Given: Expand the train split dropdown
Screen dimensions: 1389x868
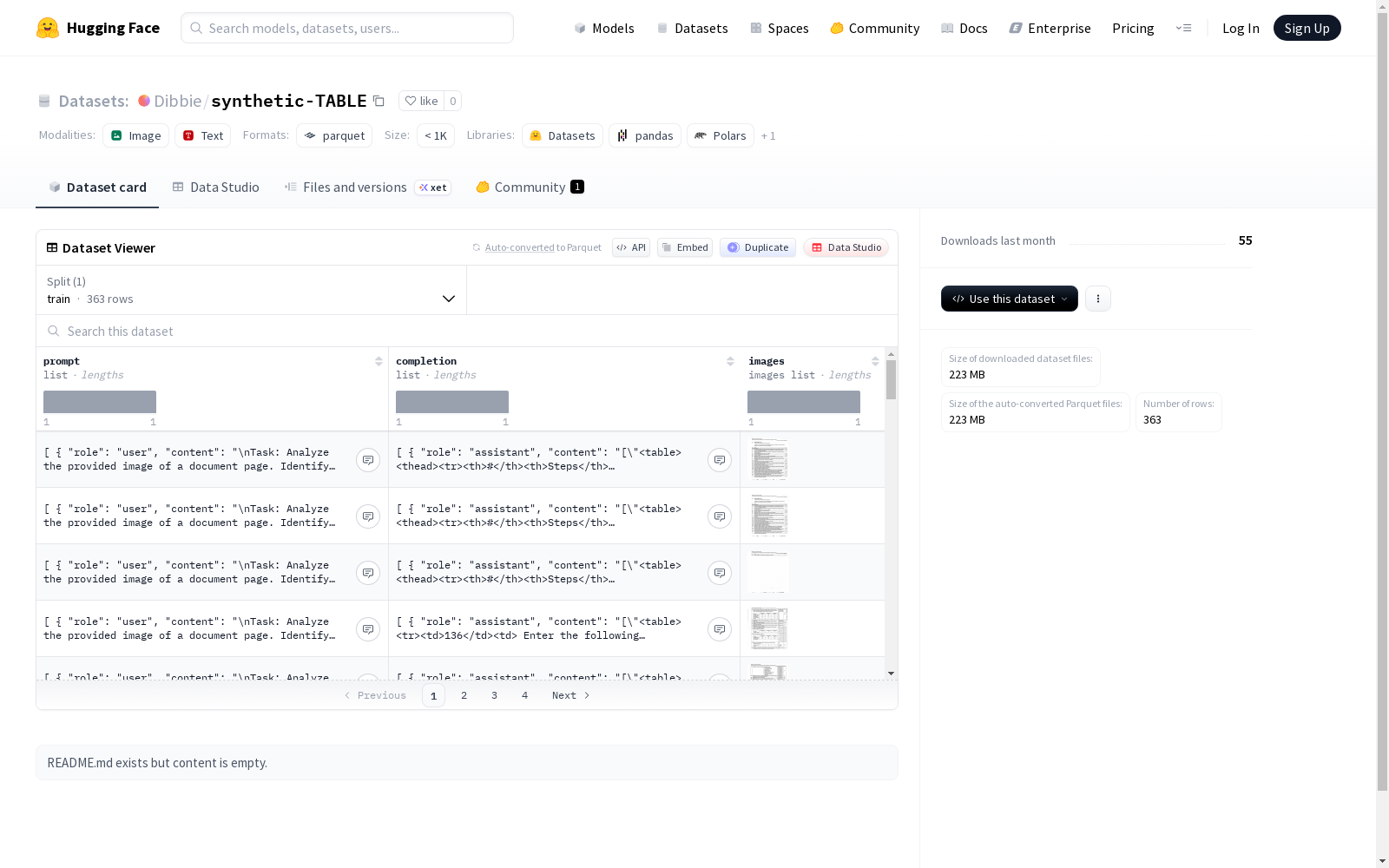Looking at the screenshot, I should click(252, 290).
